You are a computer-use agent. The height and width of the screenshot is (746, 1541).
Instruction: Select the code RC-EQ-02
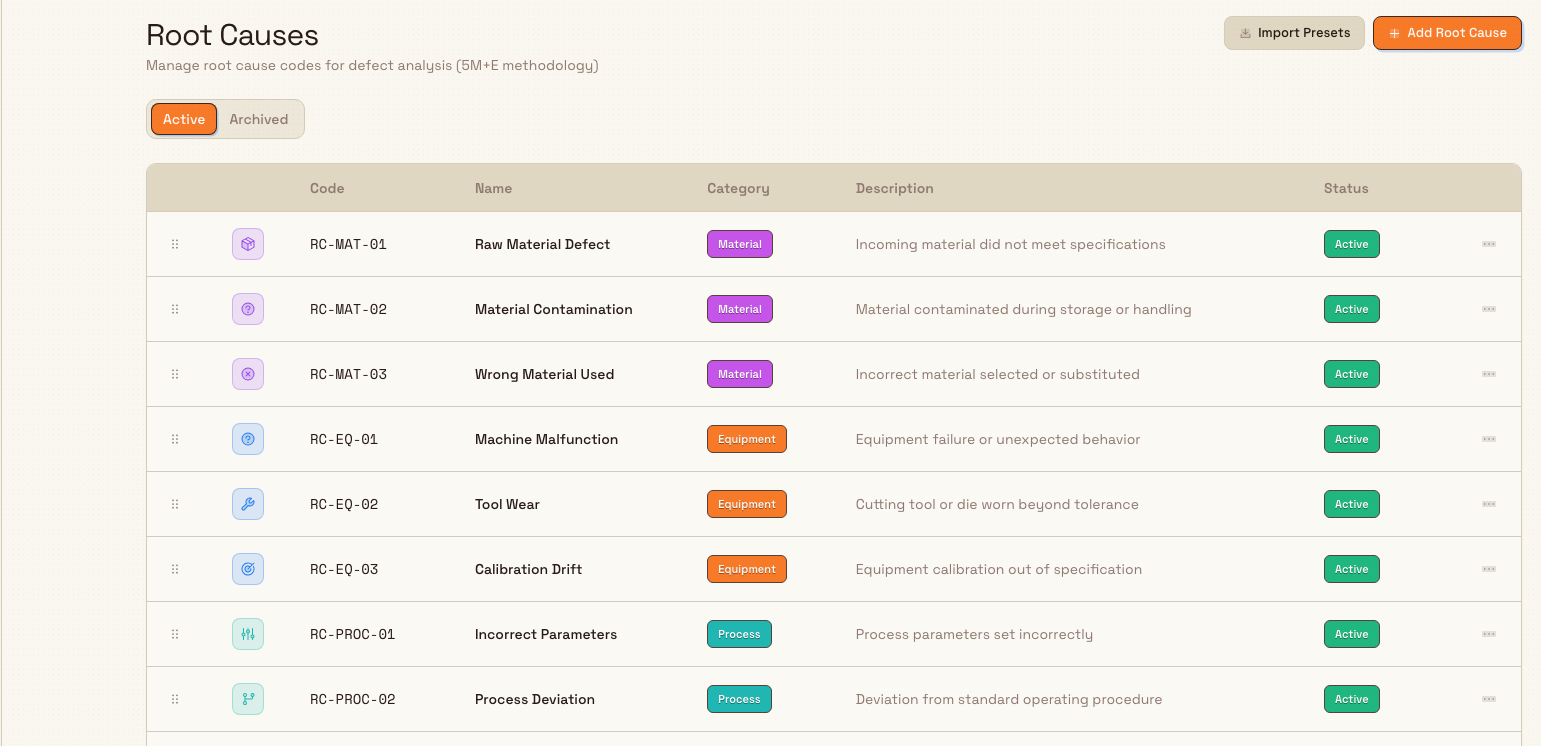click(344, 504)
